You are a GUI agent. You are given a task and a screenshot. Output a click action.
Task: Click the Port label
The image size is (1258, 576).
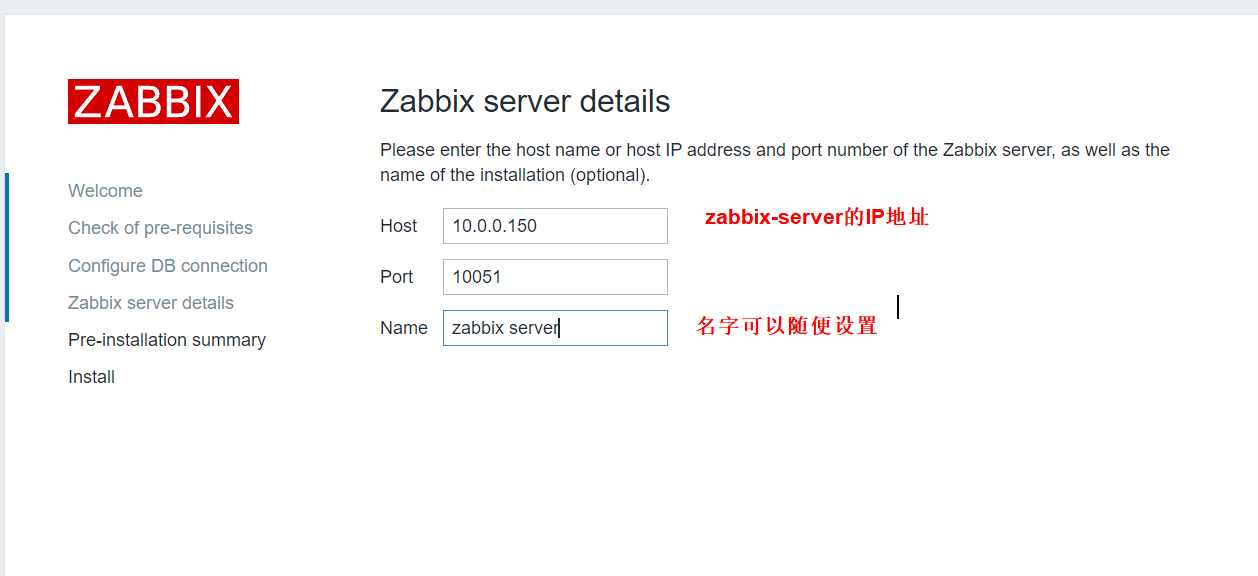tap(396, 277)
